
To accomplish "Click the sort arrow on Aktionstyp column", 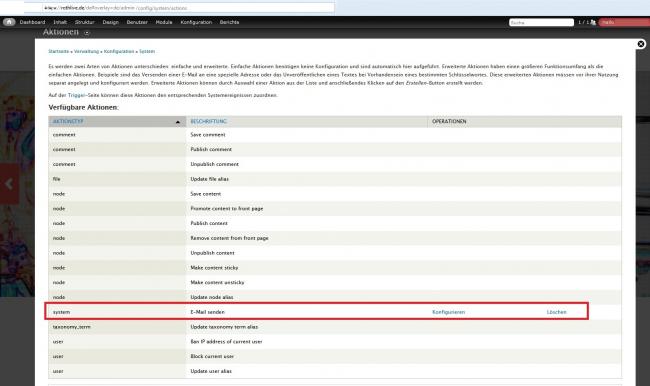I will tap(178, 122).
